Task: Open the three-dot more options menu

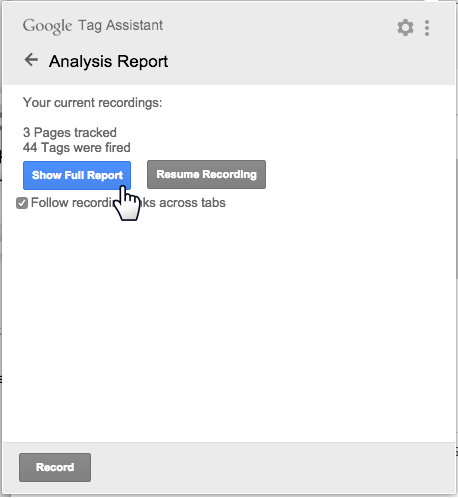Action: [427, 28]
